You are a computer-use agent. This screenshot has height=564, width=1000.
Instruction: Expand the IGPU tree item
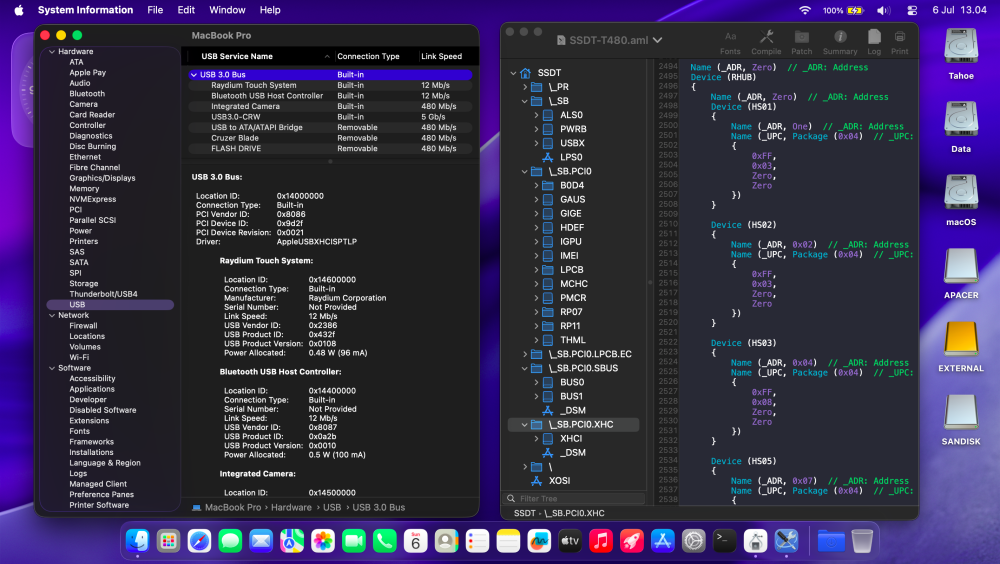click(x=536, y=242)
